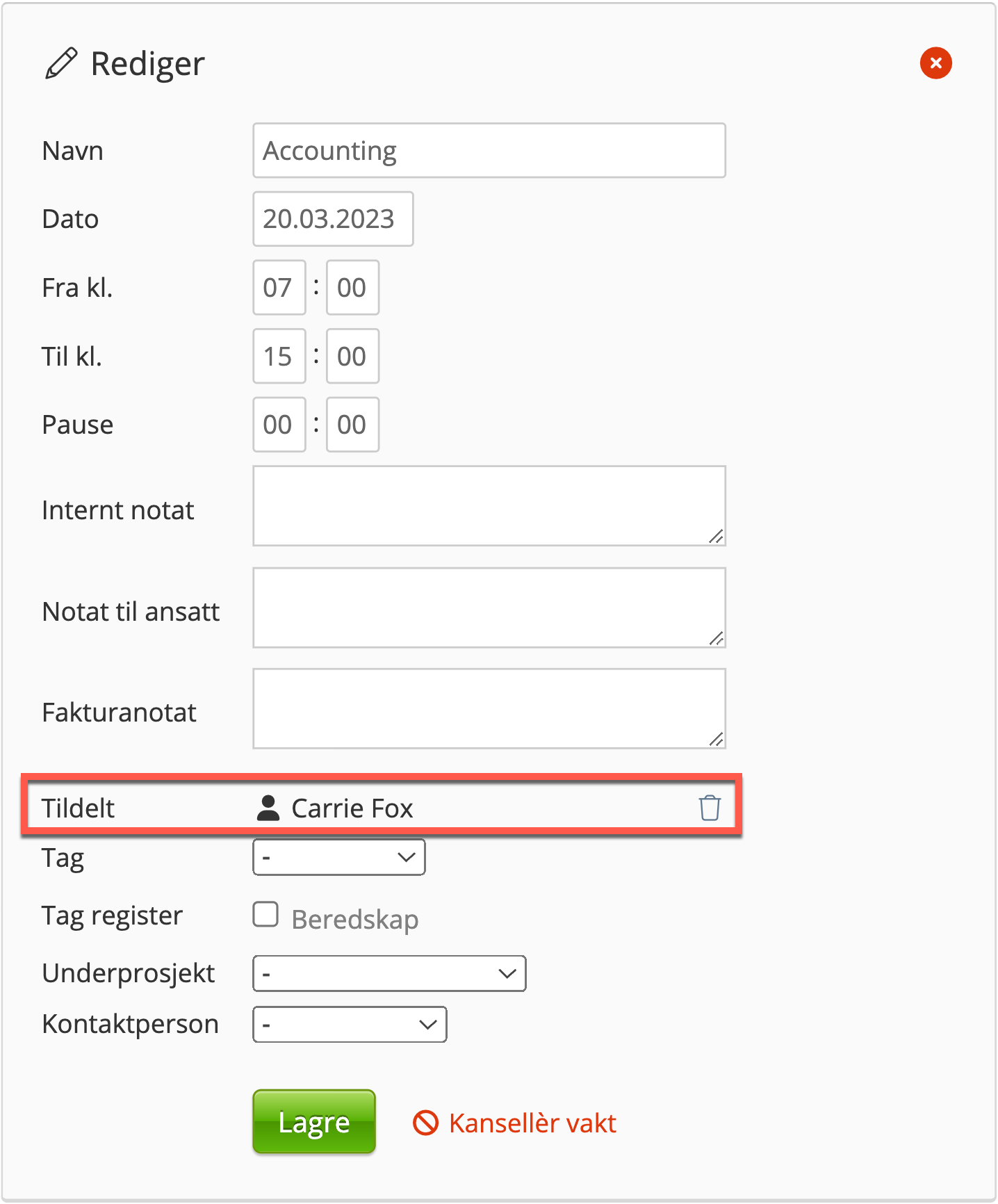Click the Til kl. hour field
Viewport: 998px width, 1204px height.
coord(279,356)
